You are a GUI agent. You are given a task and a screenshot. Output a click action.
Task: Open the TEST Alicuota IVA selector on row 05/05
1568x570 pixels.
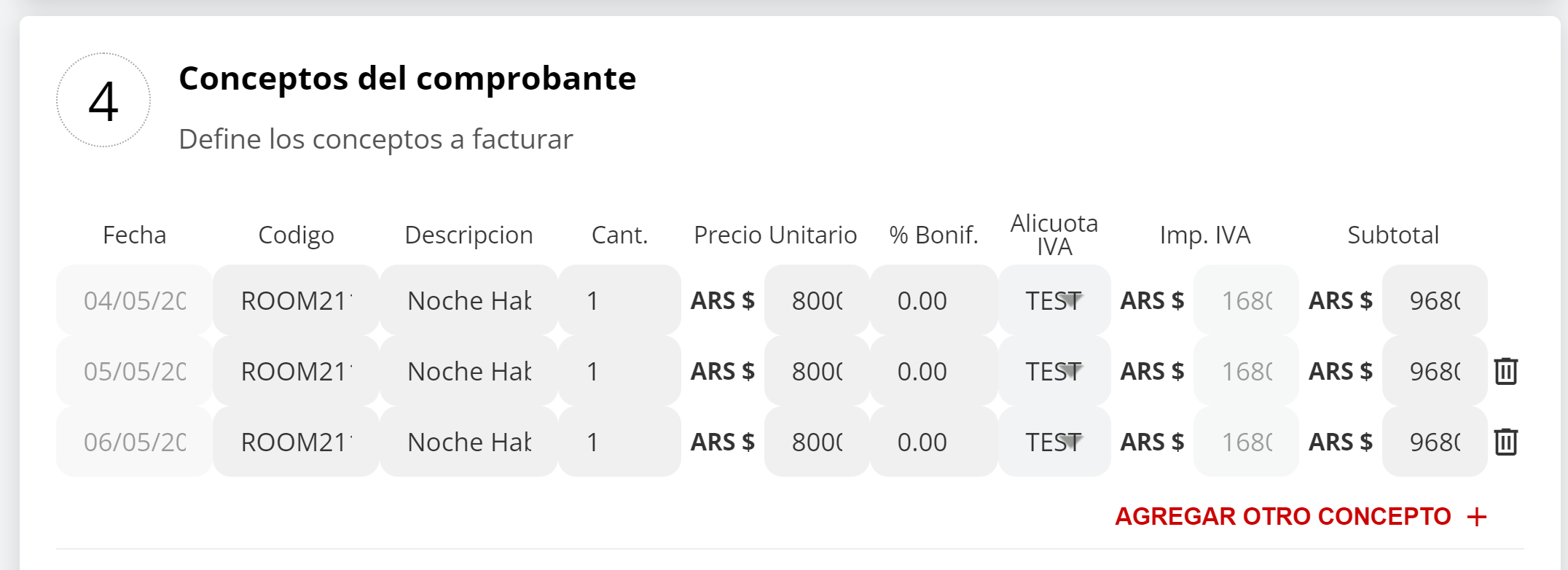click(1054, 370)
